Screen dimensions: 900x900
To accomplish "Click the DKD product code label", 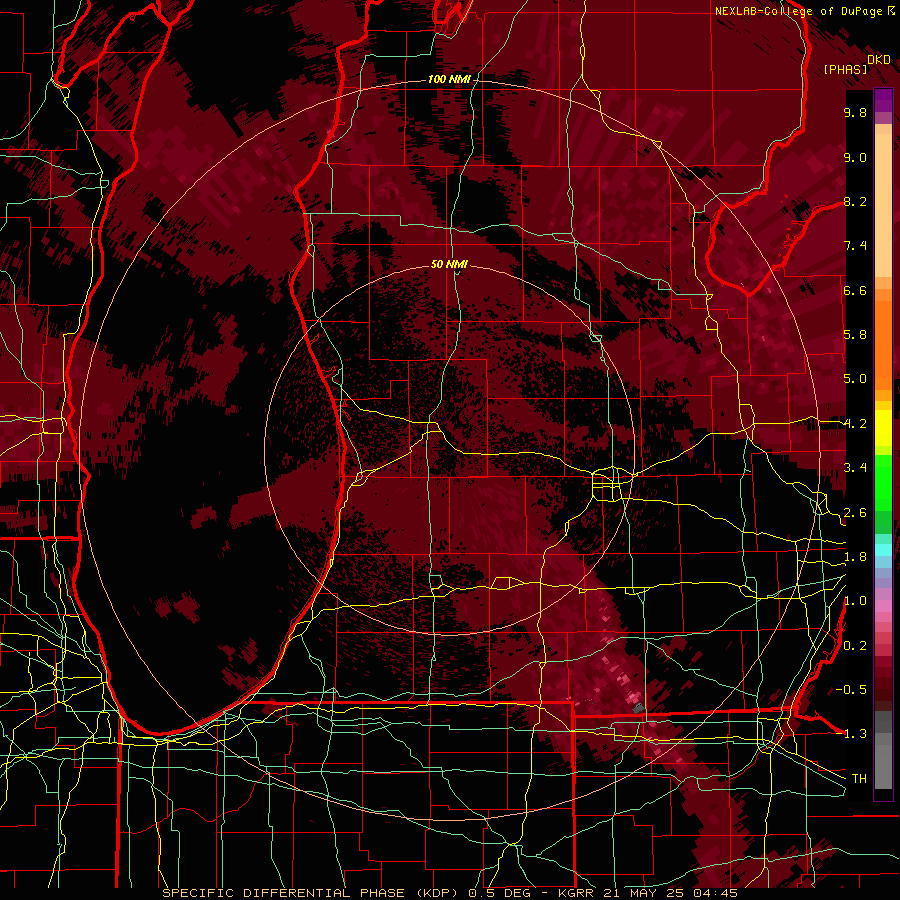I will pyautogui.click(x=879, y=60).
